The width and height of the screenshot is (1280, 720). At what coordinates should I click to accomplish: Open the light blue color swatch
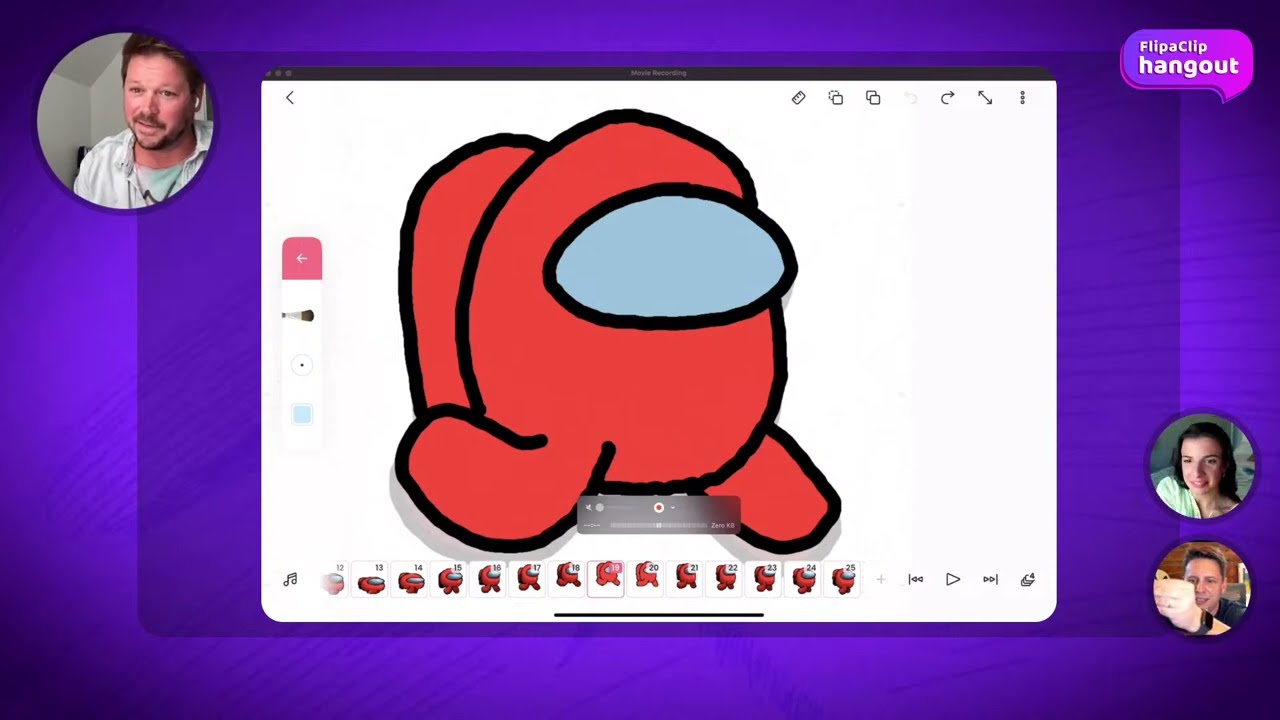click(x=302, y=415)
